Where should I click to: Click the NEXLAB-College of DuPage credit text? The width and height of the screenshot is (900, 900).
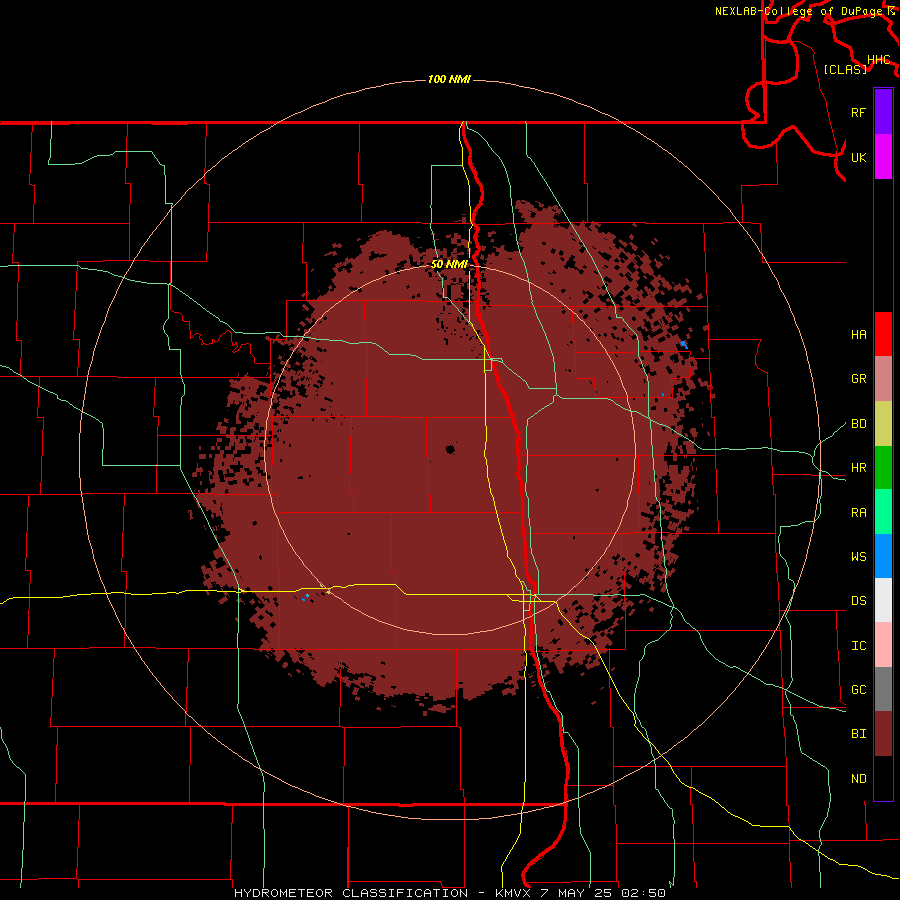(x=799, y=11)
